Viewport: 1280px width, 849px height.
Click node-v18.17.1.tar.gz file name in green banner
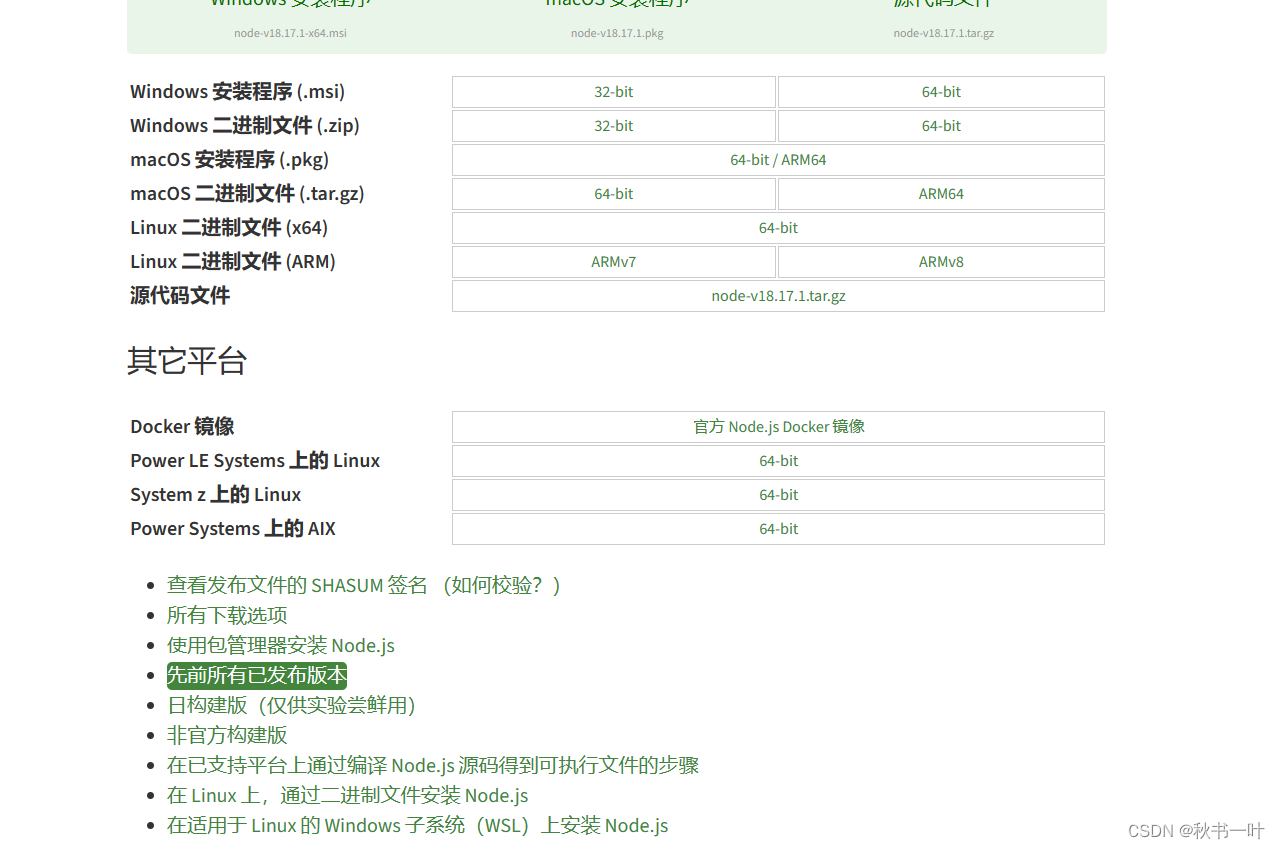944,33
